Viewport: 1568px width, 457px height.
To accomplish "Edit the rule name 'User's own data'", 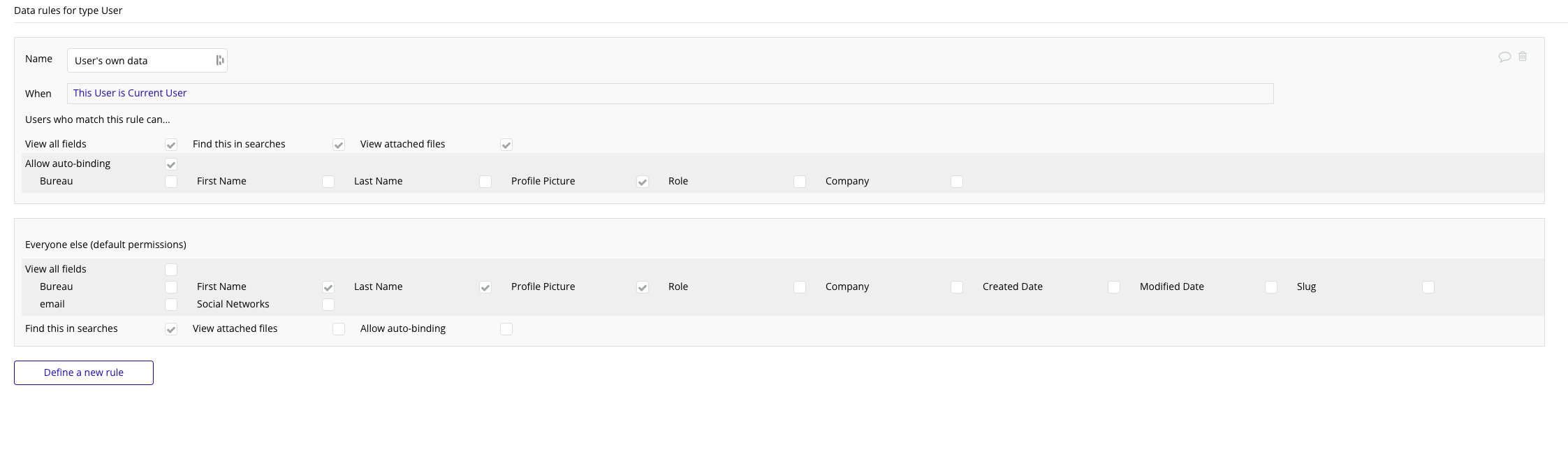I will tap(140, 61).
